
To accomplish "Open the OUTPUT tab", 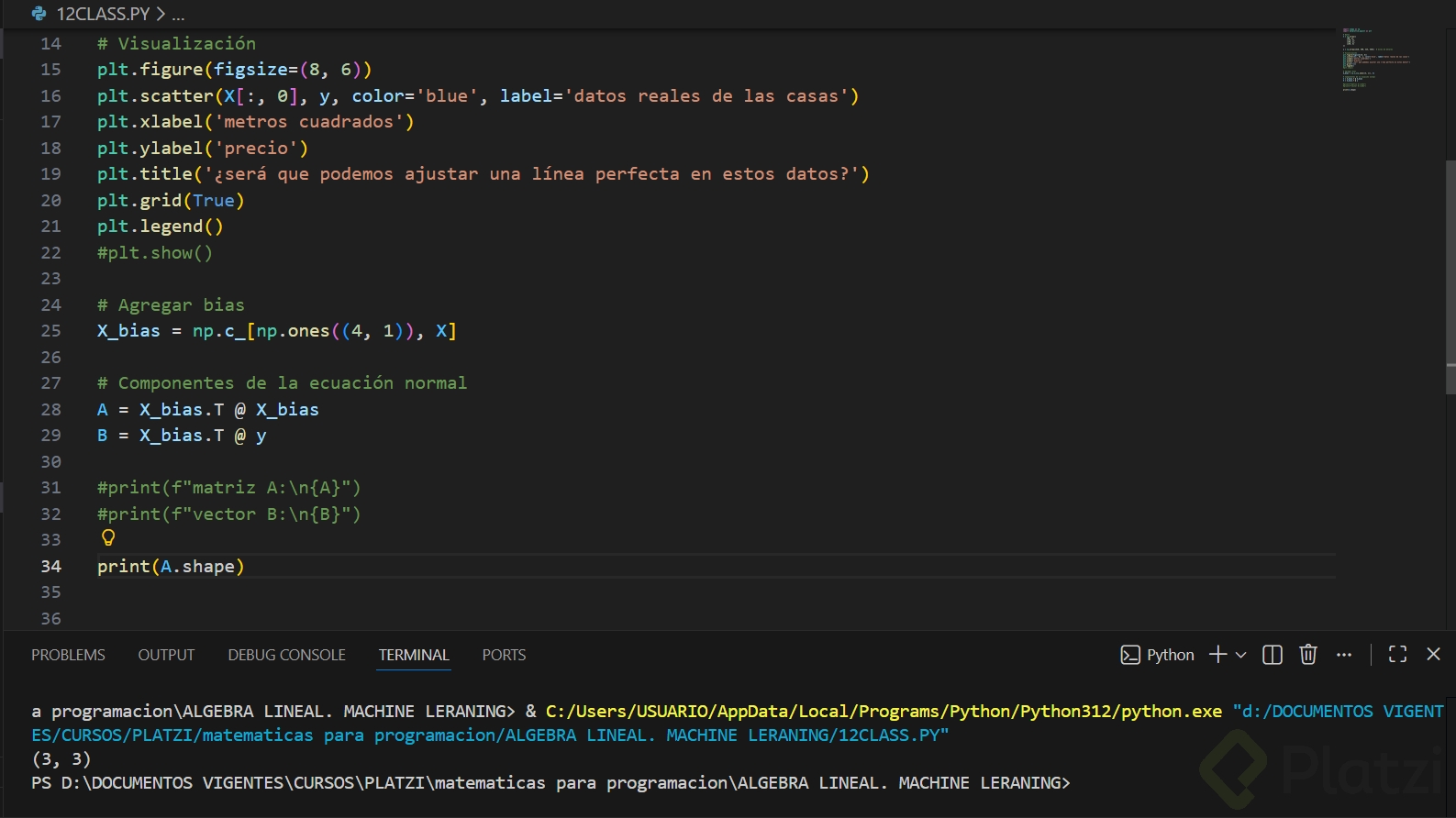I will click(166, 655).
